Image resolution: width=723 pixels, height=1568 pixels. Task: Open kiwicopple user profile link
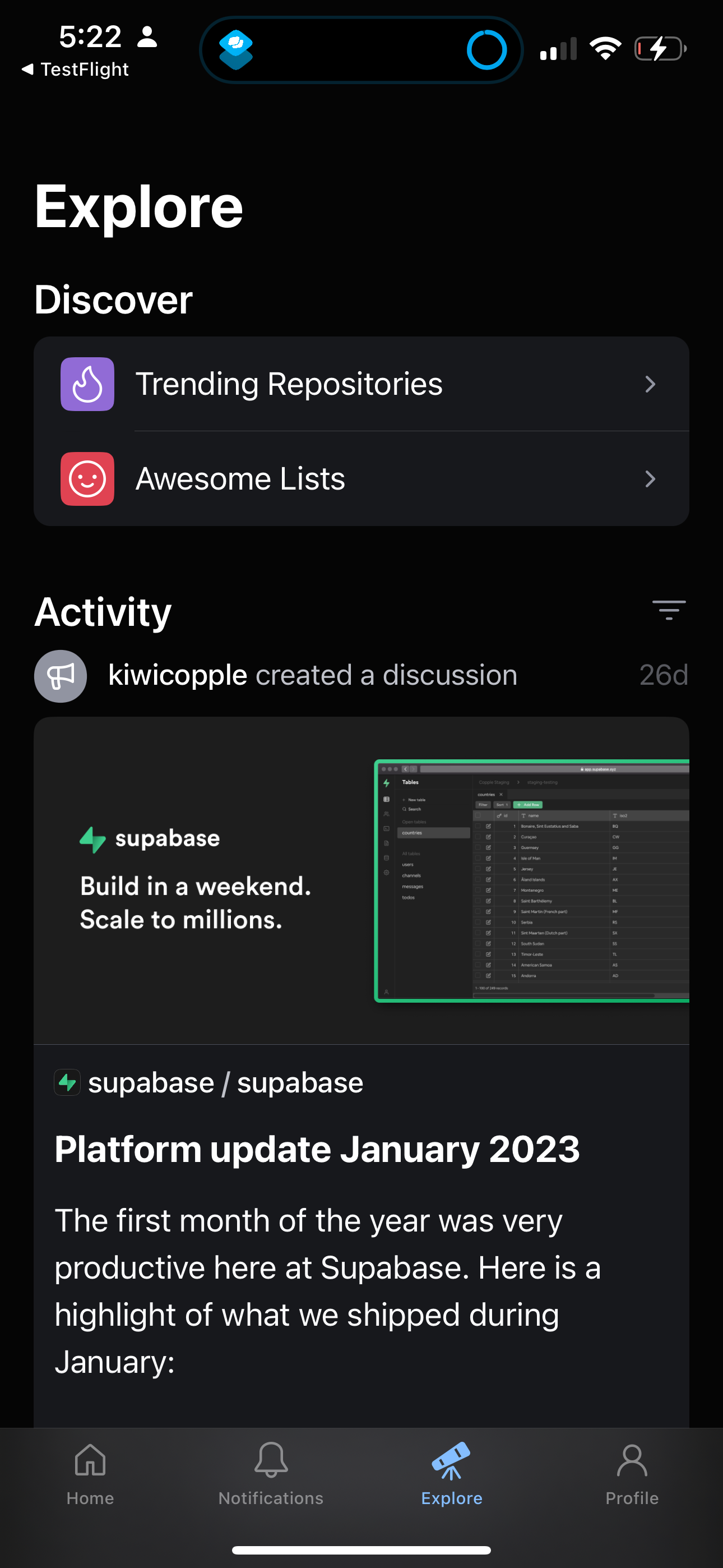[178, 675]
